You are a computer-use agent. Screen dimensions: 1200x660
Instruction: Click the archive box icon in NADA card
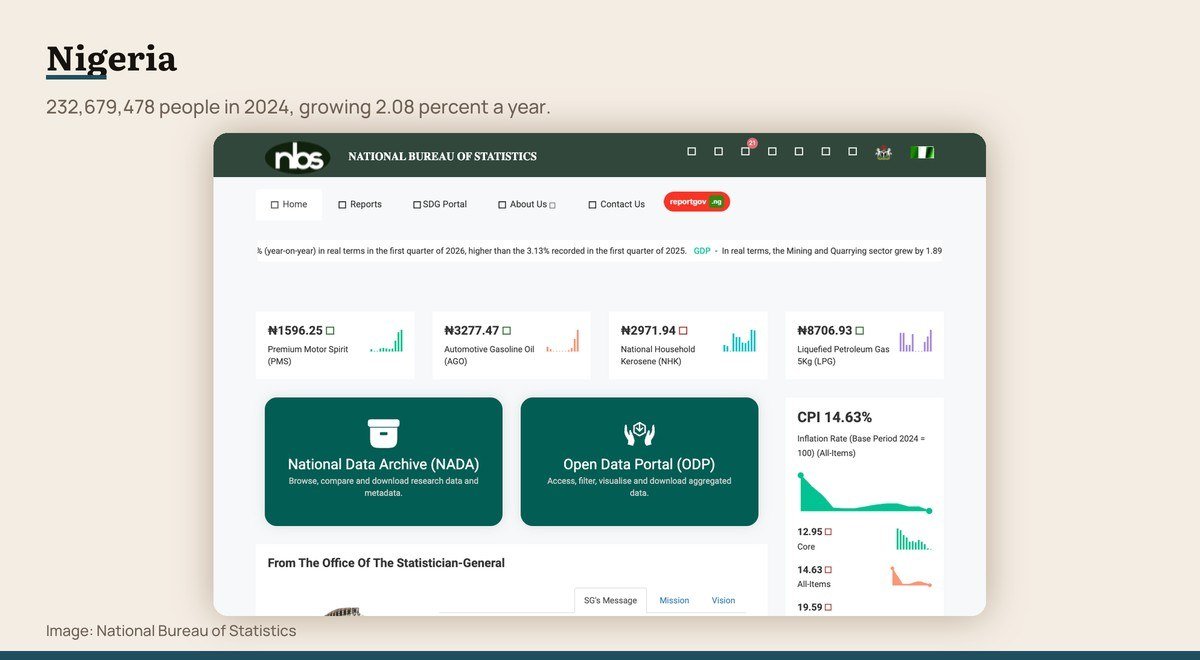383,433
